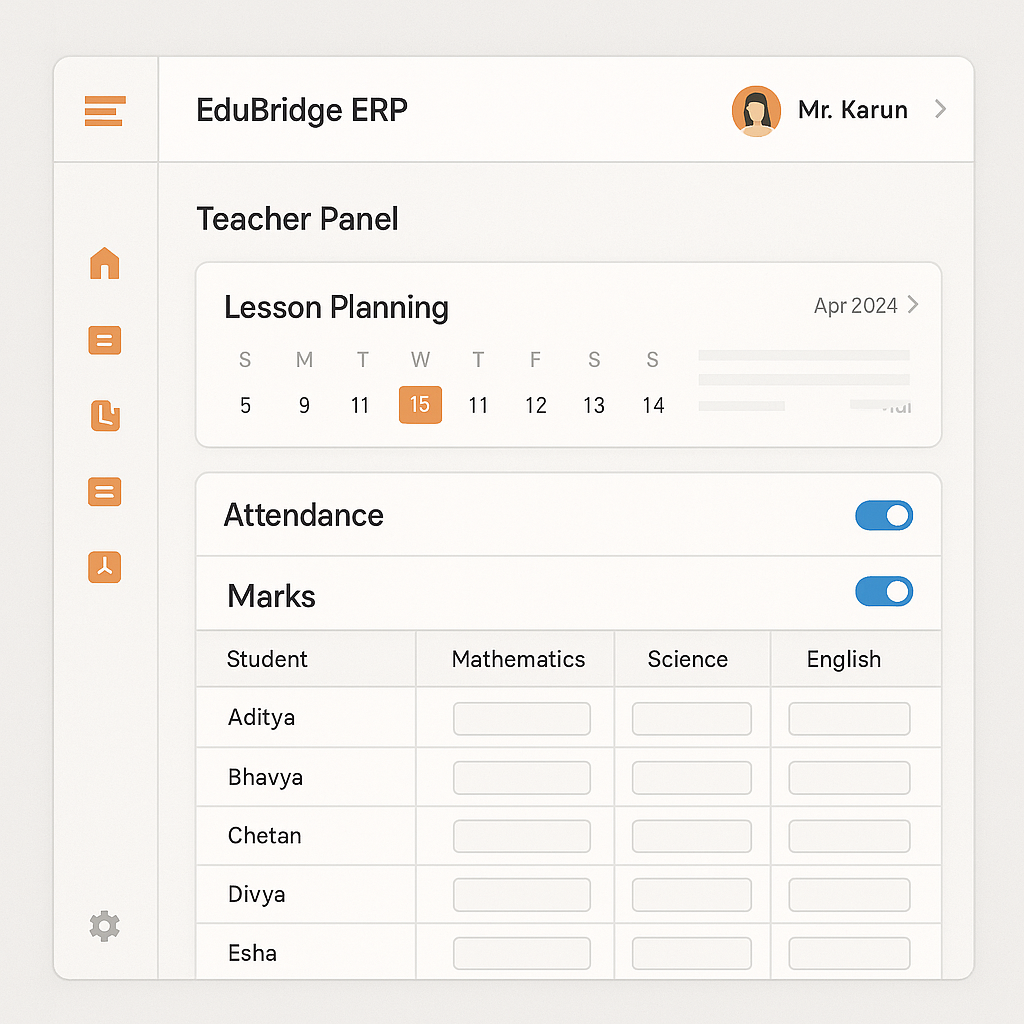
Task: Click Mr. Karun's profile avatar
Action: pyautogui.click(x=756, y=111)
